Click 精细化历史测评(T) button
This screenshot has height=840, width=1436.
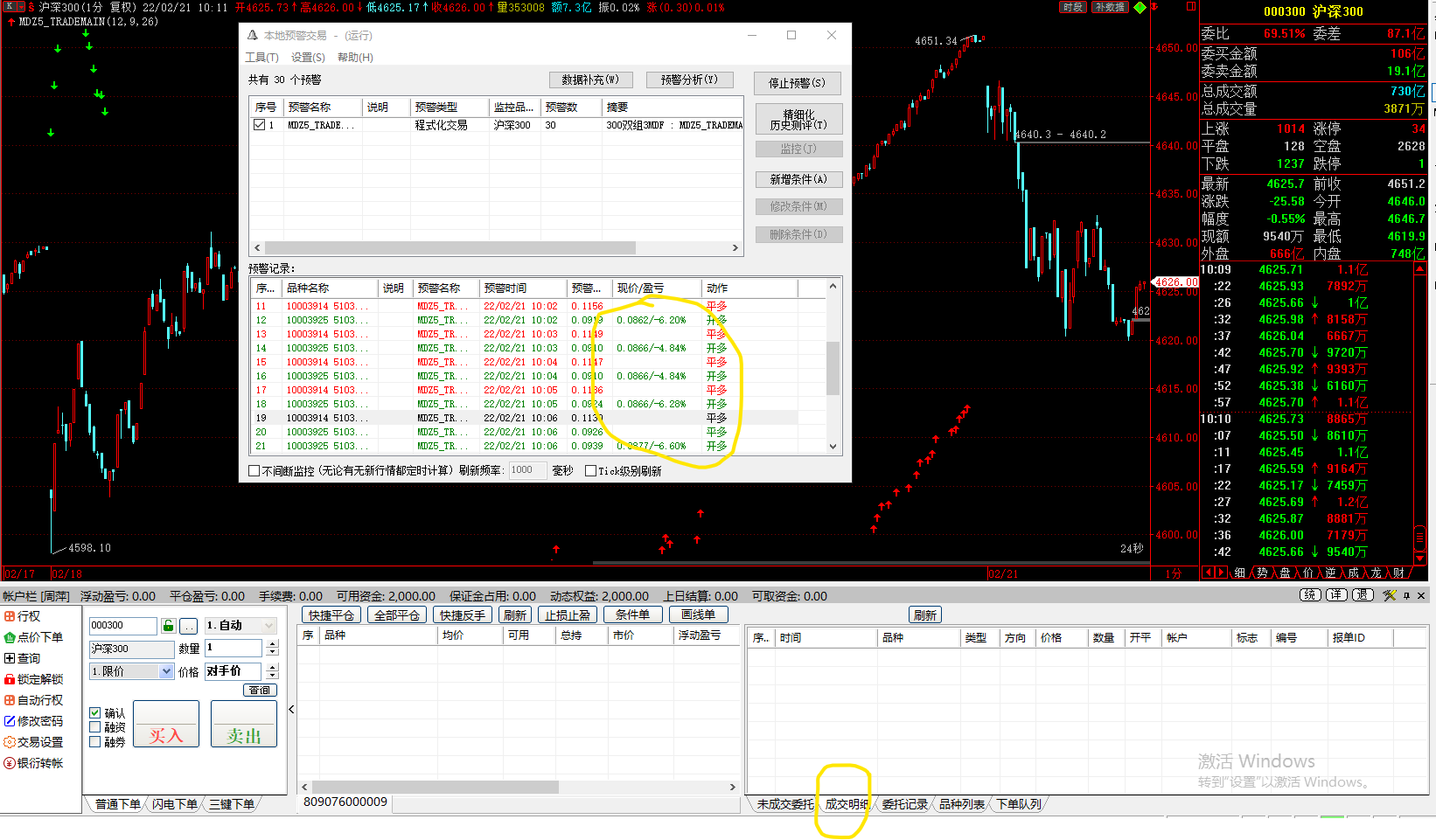798,120
